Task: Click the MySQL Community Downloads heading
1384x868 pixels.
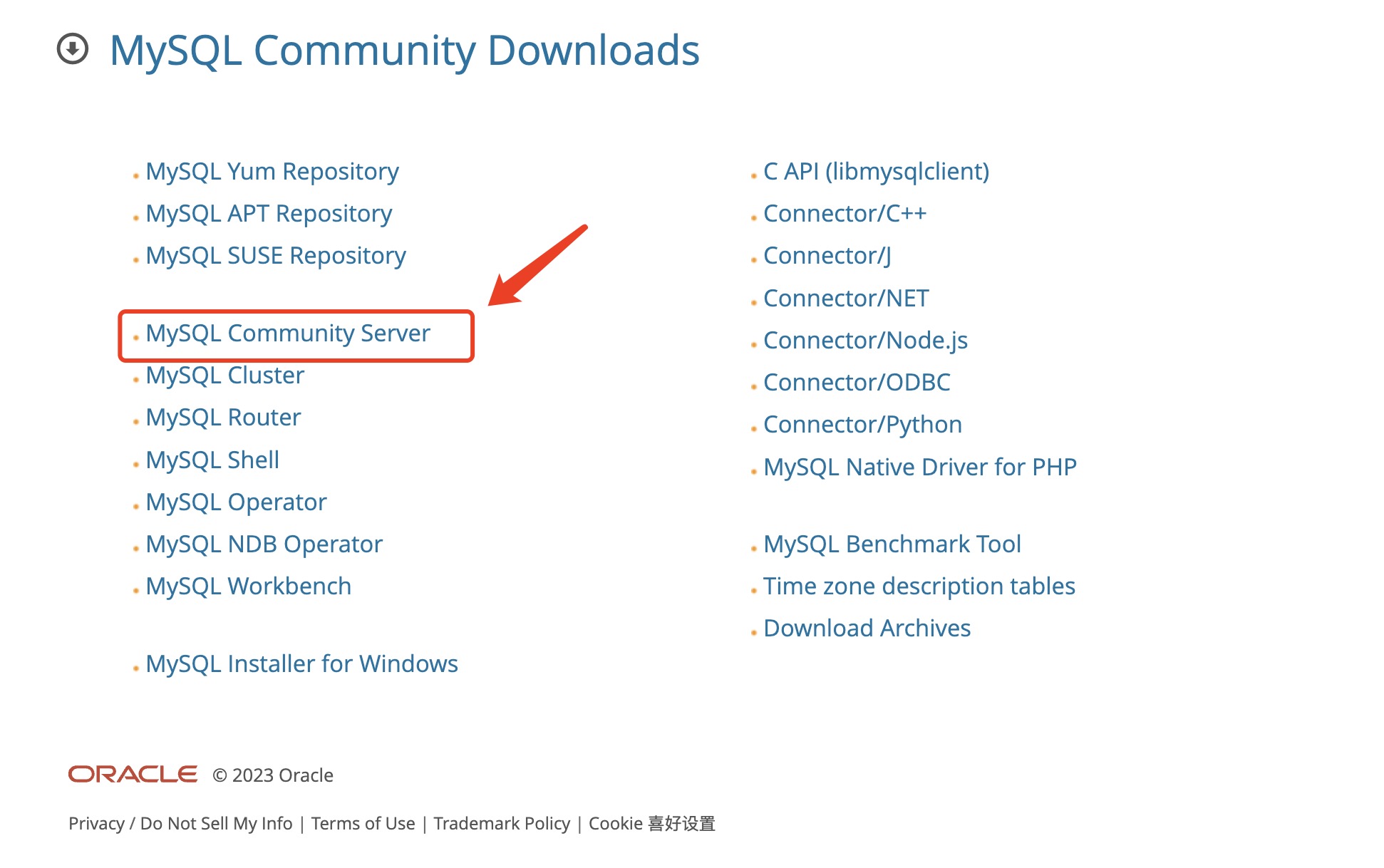Action: click(404, 51)
